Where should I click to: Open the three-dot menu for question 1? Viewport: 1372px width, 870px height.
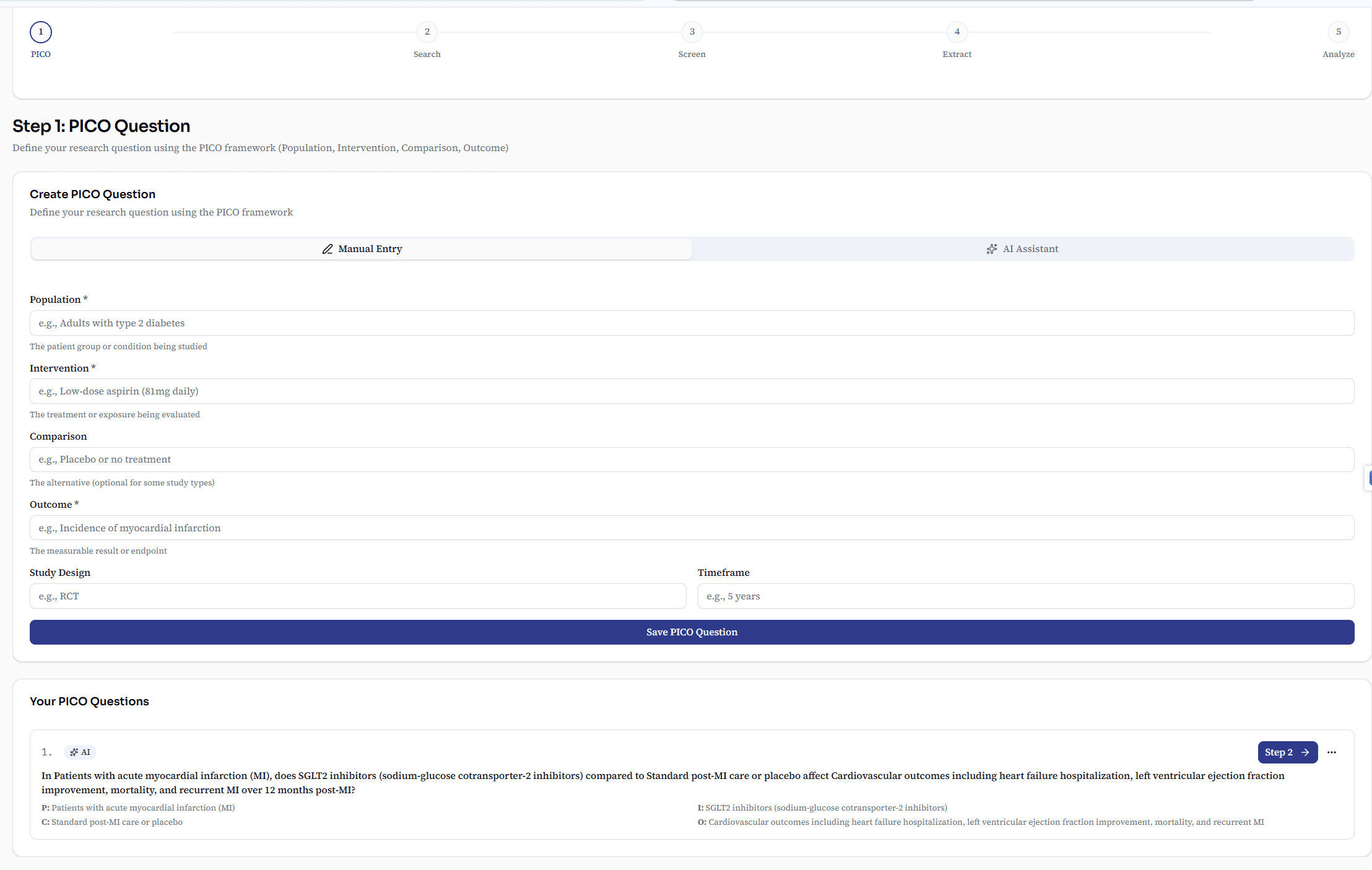click(1332, 752)
